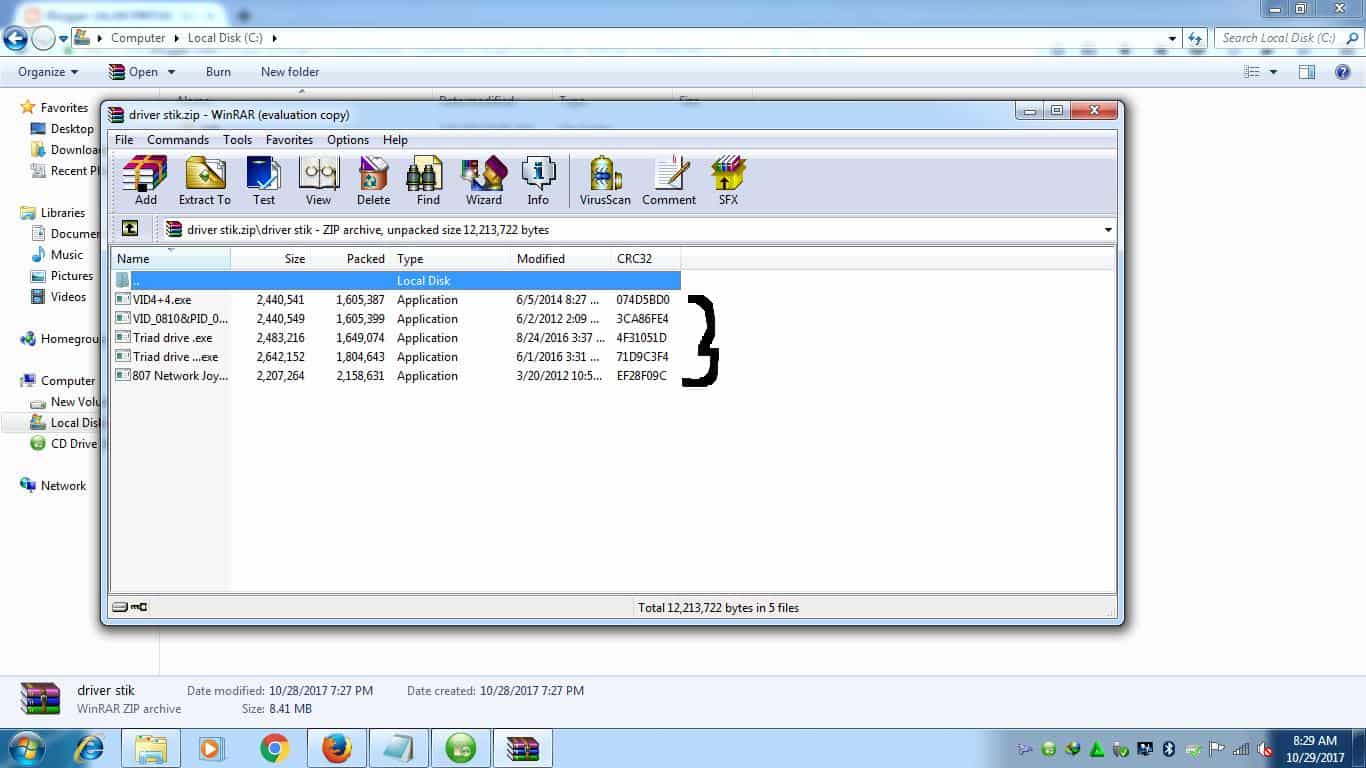1366x768 pixels.
Task: Open the Explorer address history dropdown
Action: point(1173,38)
